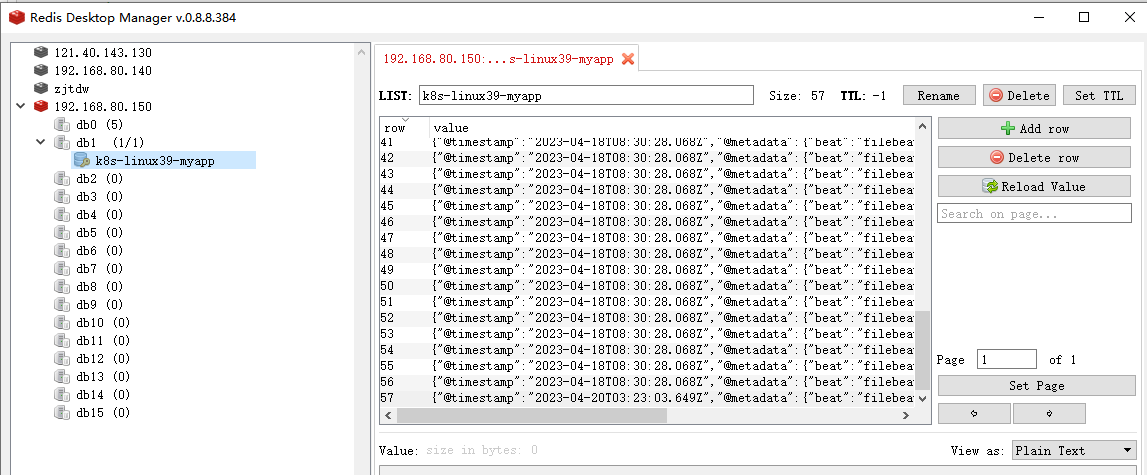Click the database icon next to db15
Screen dimensions: 1147x475
[x=61, y=412]
